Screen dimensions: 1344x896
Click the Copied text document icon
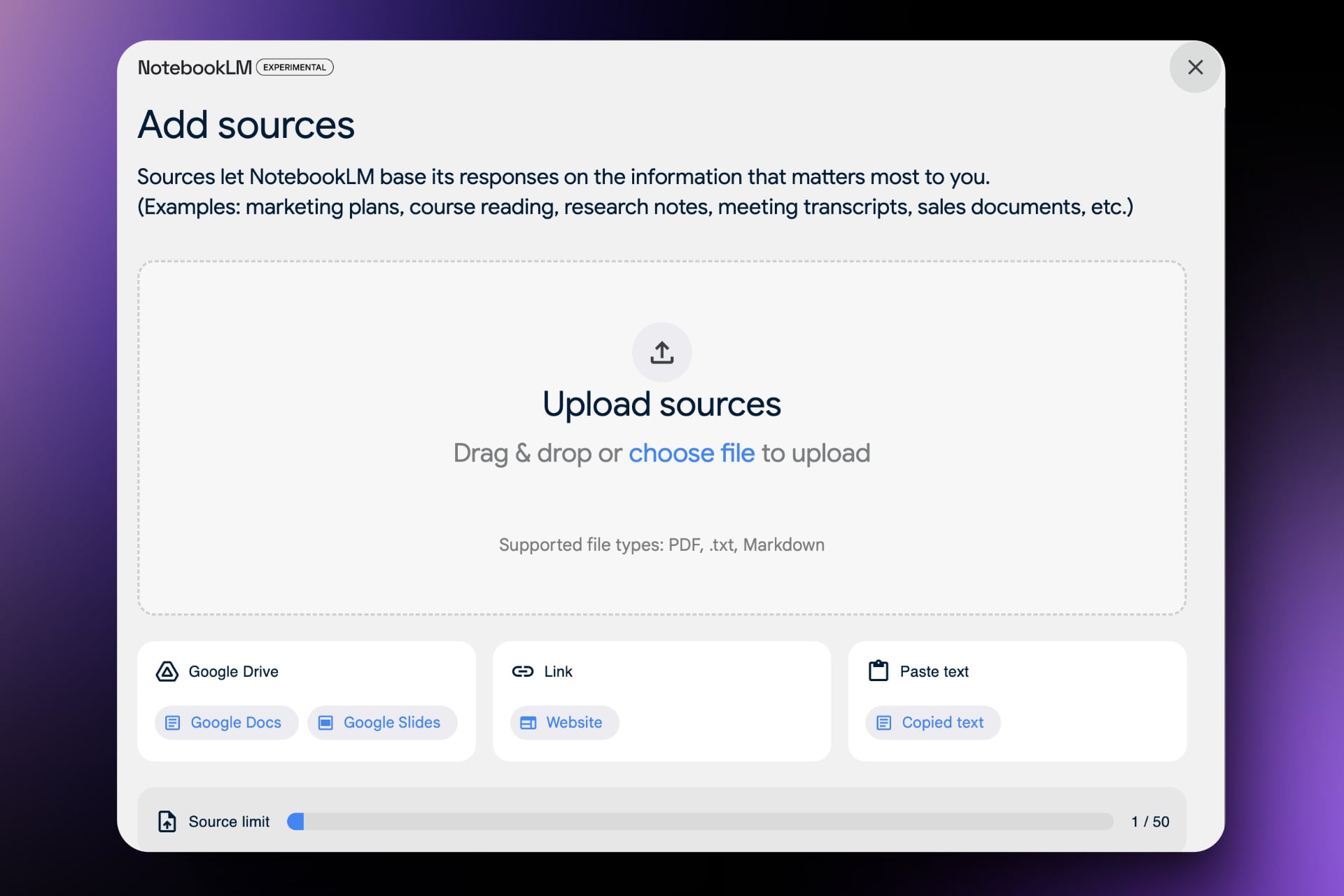883,722
